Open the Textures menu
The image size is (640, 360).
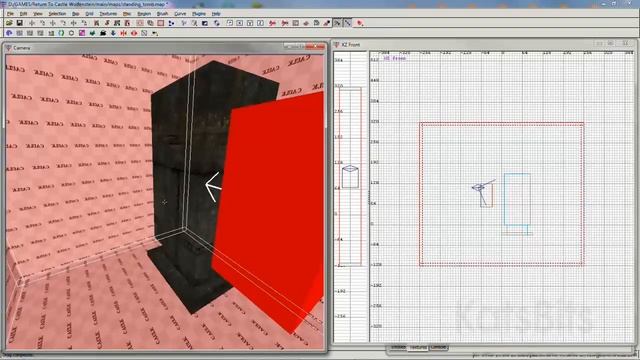coord(108,13)
